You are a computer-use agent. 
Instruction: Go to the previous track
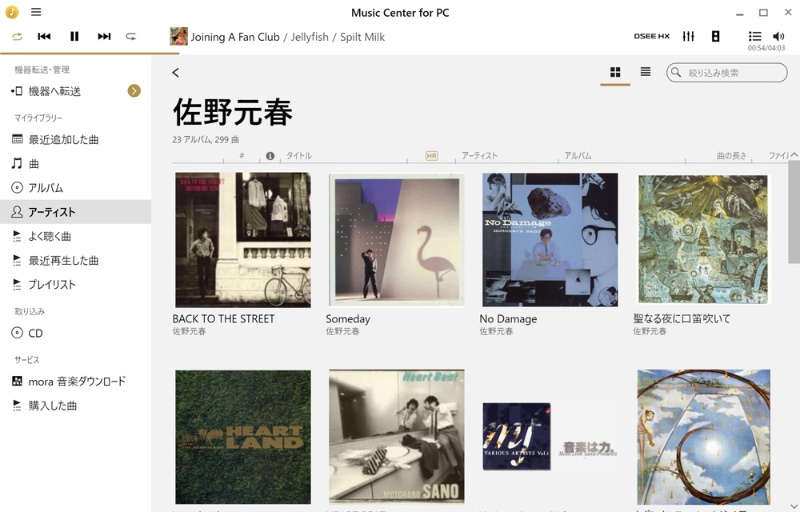pos(44,36)
